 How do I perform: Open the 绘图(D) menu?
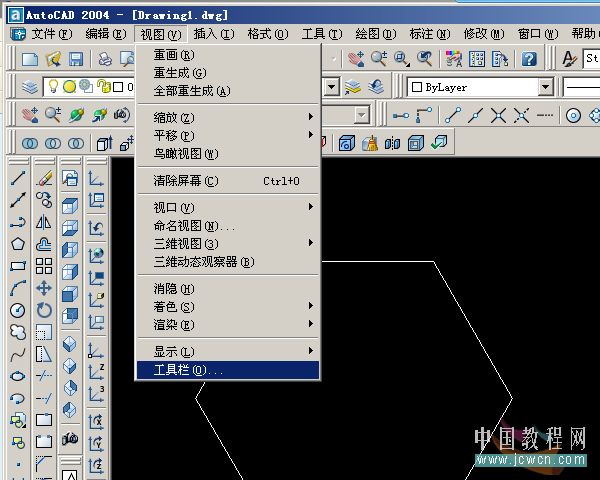[x=376, y=34]
